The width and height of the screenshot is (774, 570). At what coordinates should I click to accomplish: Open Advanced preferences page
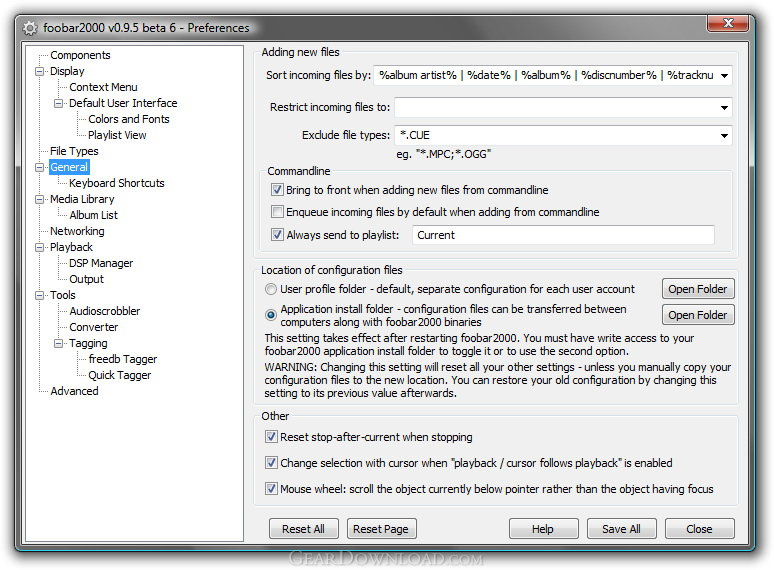tap(74, 391)
